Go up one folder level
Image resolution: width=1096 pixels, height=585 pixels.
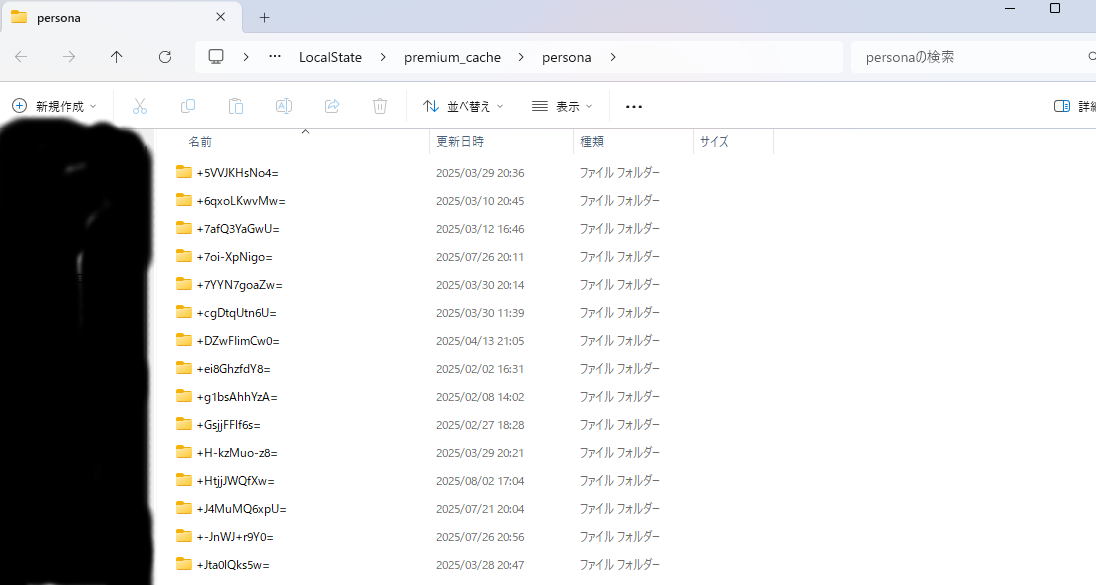click(x=116, y=57)
